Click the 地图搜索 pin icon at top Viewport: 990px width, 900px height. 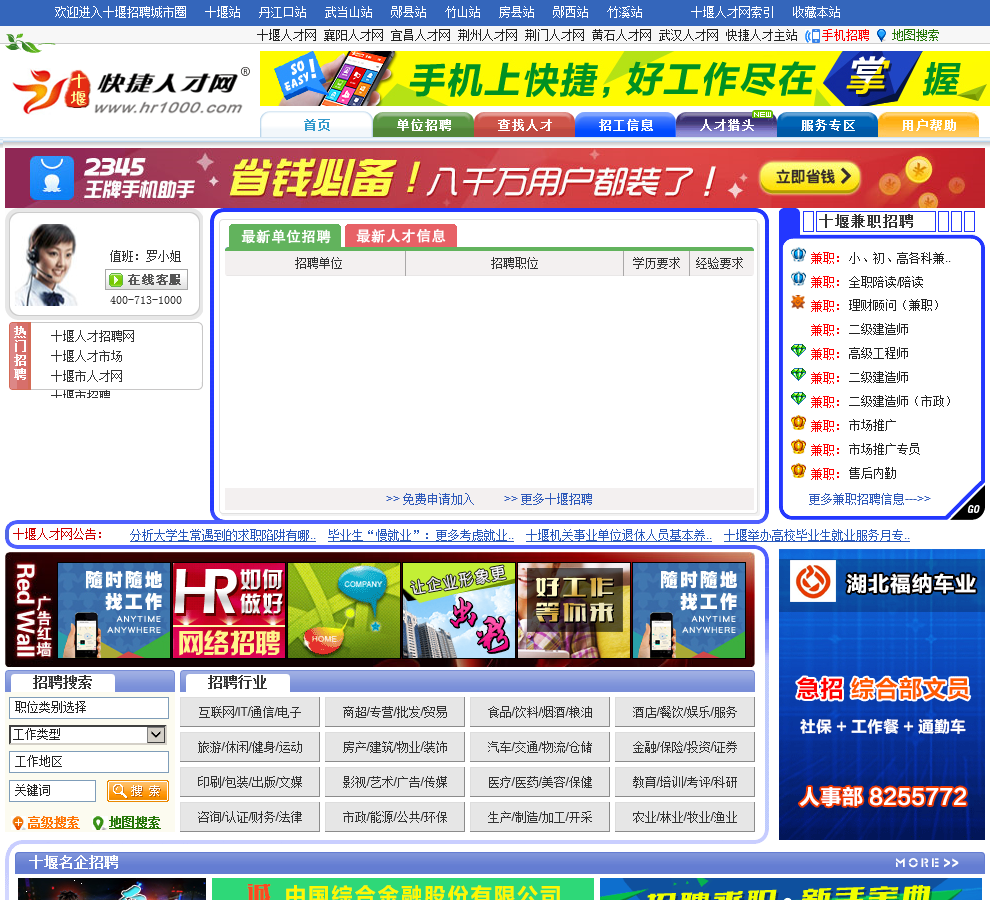coord(881,35)
